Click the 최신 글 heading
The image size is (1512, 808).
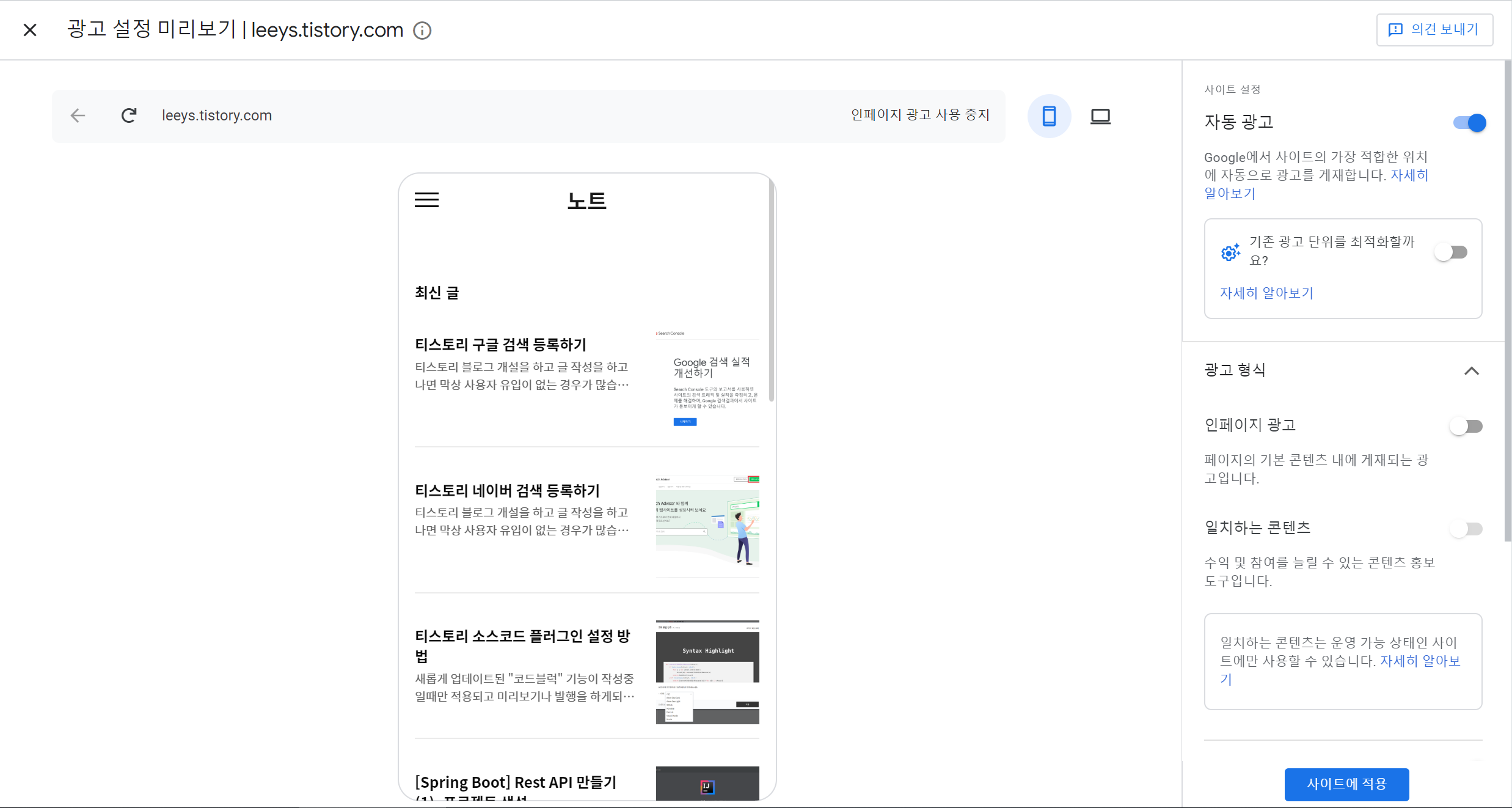(x=436, y=293)
